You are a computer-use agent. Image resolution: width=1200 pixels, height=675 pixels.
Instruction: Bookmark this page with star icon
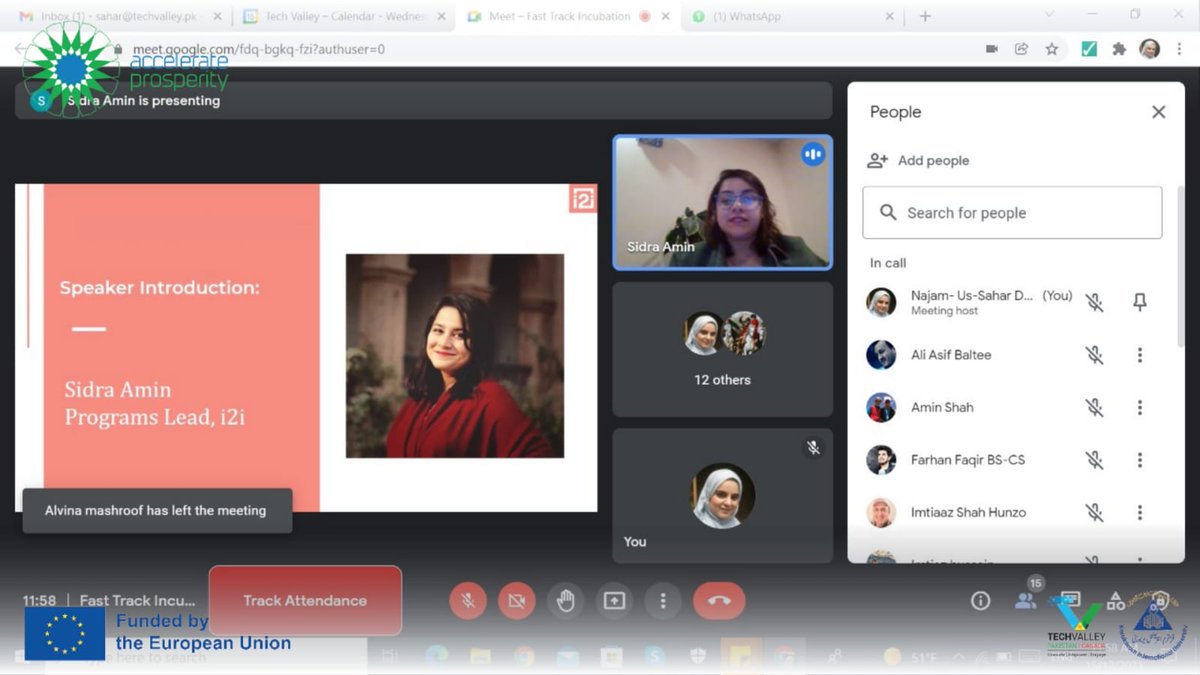pos(1052,48)
